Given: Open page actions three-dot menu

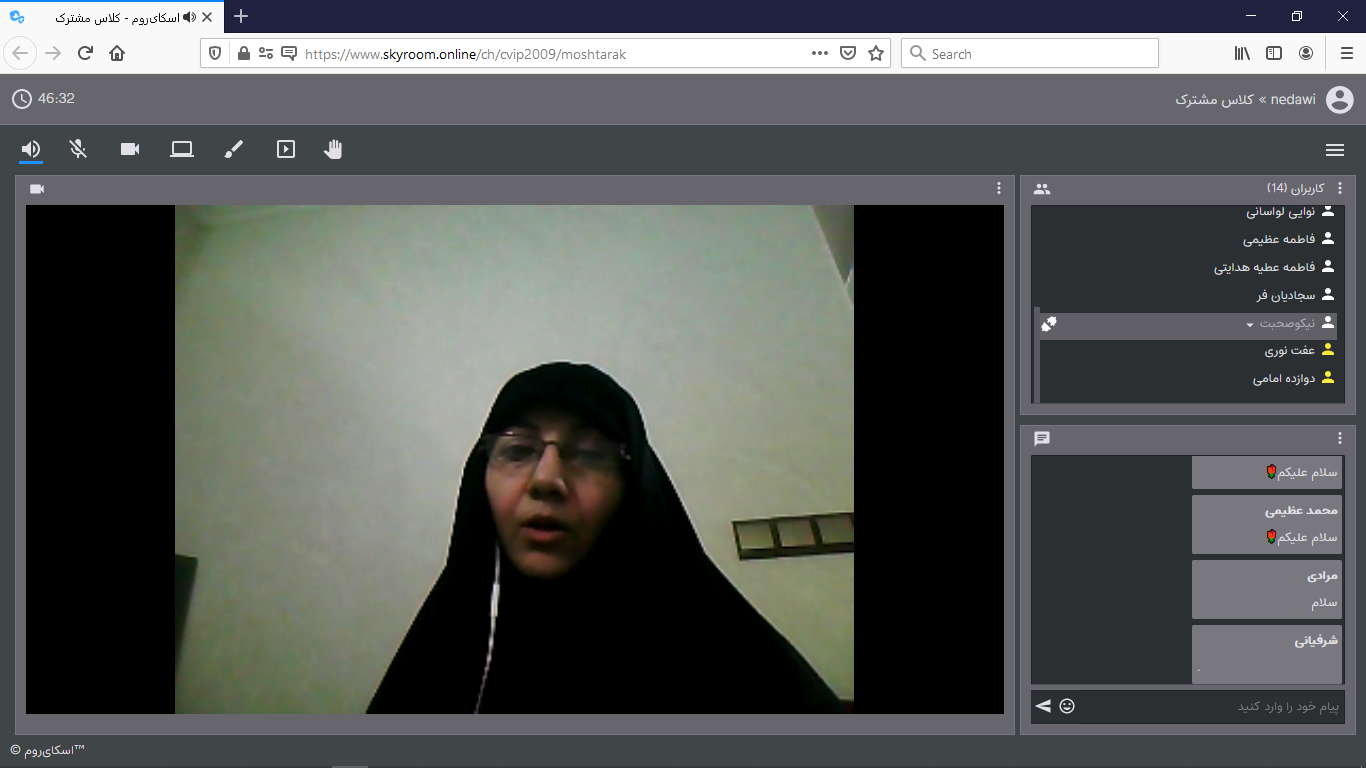Looking at the screenshot, I should click(819, 54).
